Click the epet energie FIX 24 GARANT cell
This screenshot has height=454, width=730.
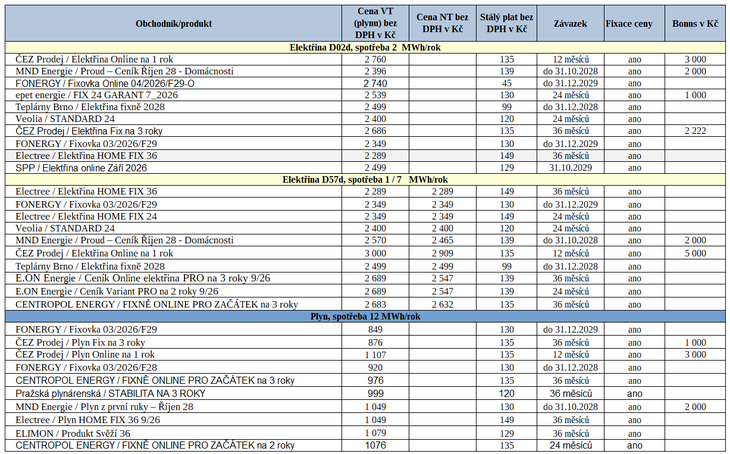point(174,95)
